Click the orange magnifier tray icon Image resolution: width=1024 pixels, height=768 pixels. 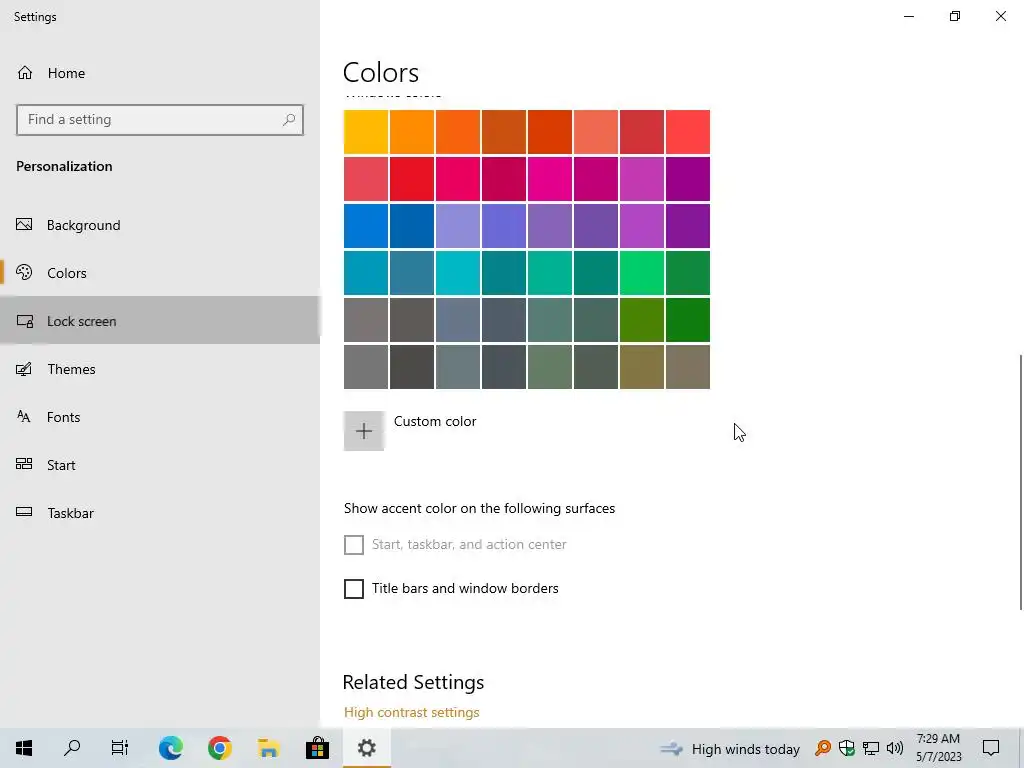pos(823,748)
